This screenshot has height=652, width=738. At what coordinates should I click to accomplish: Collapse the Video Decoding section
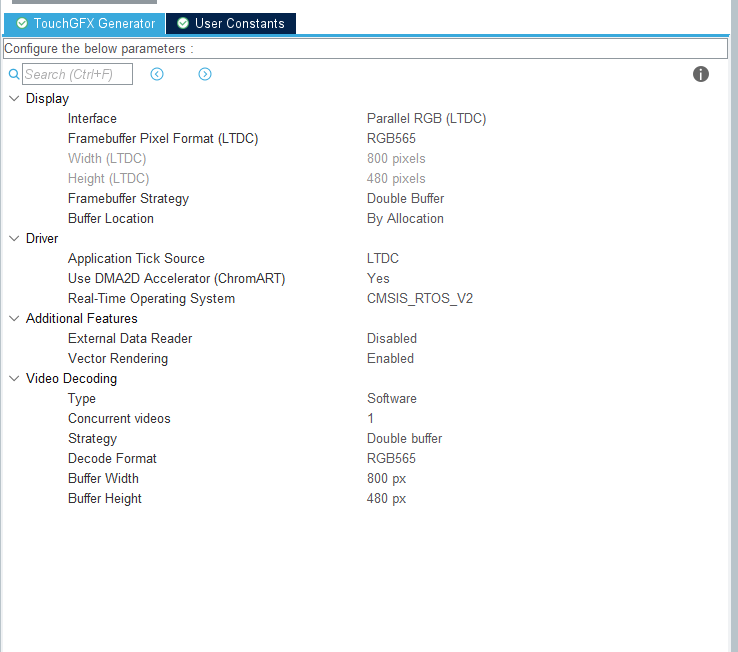14,378
